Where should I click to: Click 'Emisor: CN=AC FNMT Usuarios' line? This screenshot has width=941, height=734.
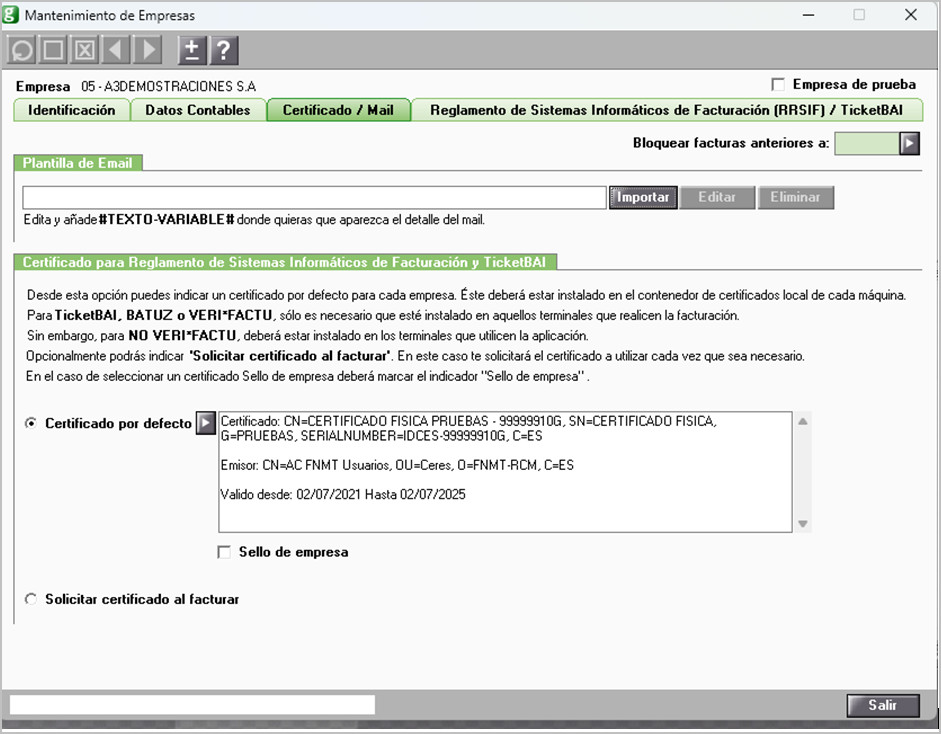(x=397, y=465)
